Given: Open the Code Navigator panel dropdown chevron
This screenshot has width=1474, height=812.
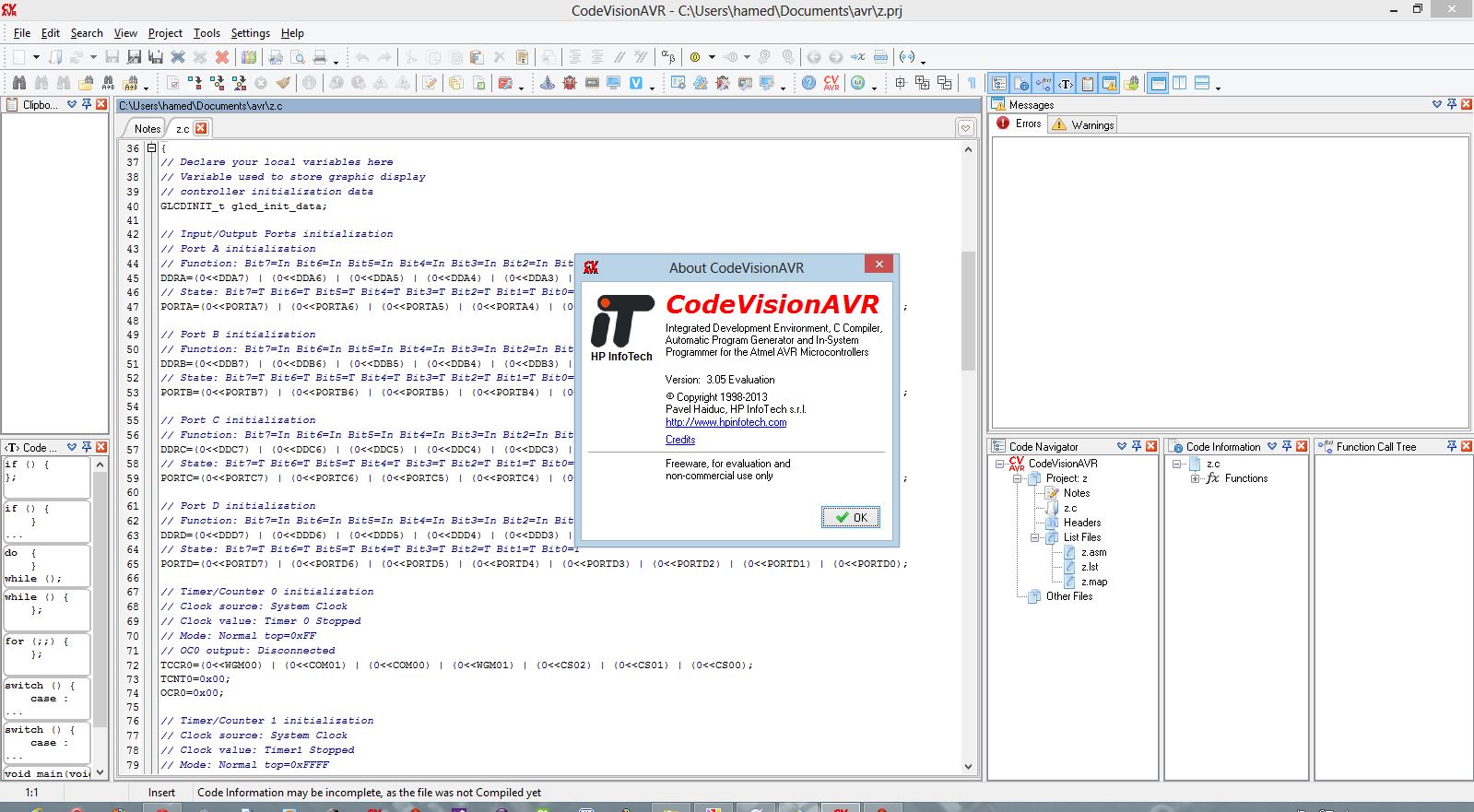Looking at the screenshot, I should pyautogui.click(x=1122, y=446).
